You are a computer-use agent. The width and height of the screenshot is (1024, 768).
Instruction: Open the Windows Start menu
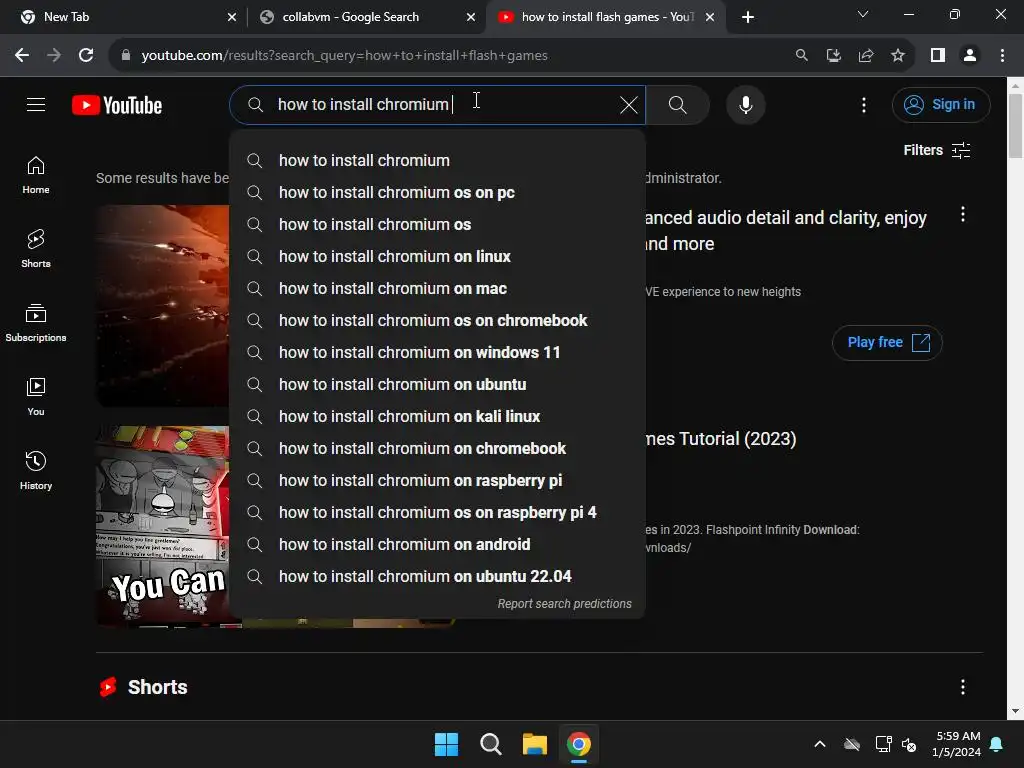[446, 744]
